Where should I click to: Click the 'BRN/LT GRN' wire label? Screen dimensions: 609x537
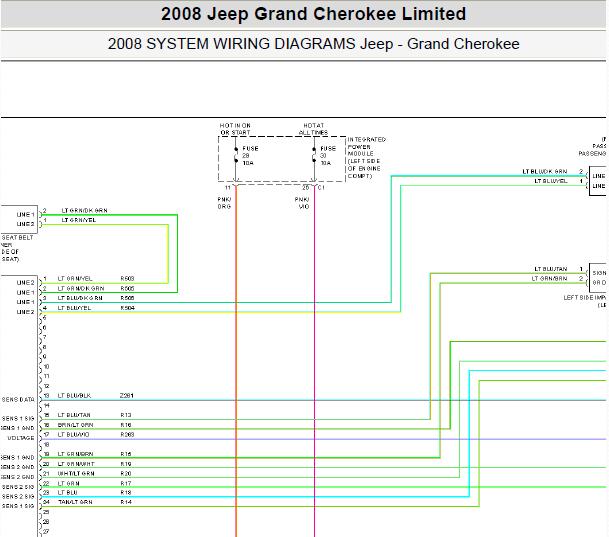75,425
